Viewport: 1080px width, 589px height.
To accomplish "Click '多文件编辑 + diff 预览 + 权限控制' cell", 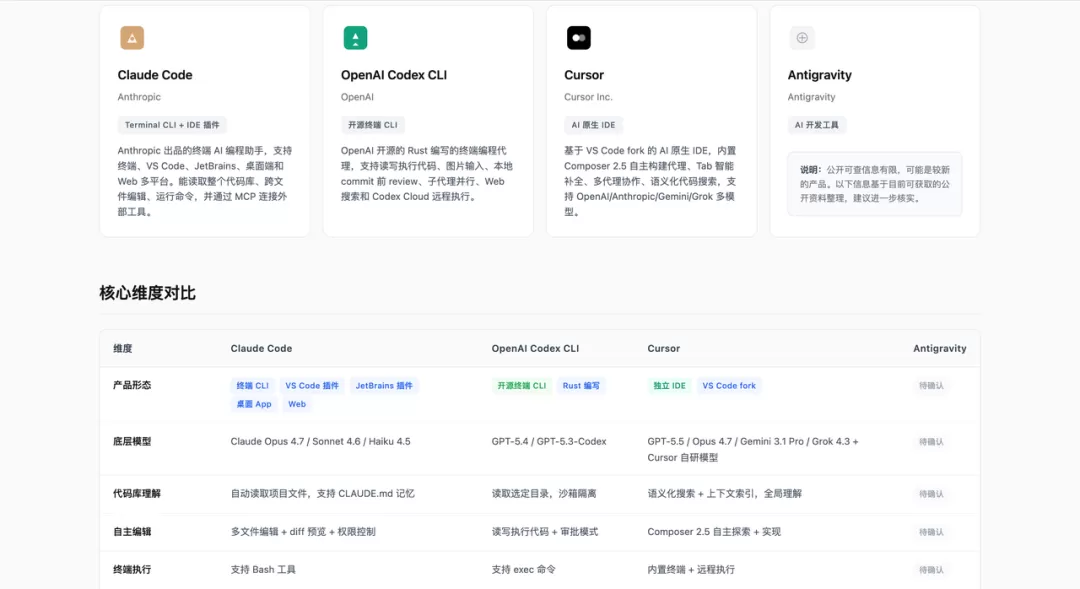I will [x=303, y=532].
